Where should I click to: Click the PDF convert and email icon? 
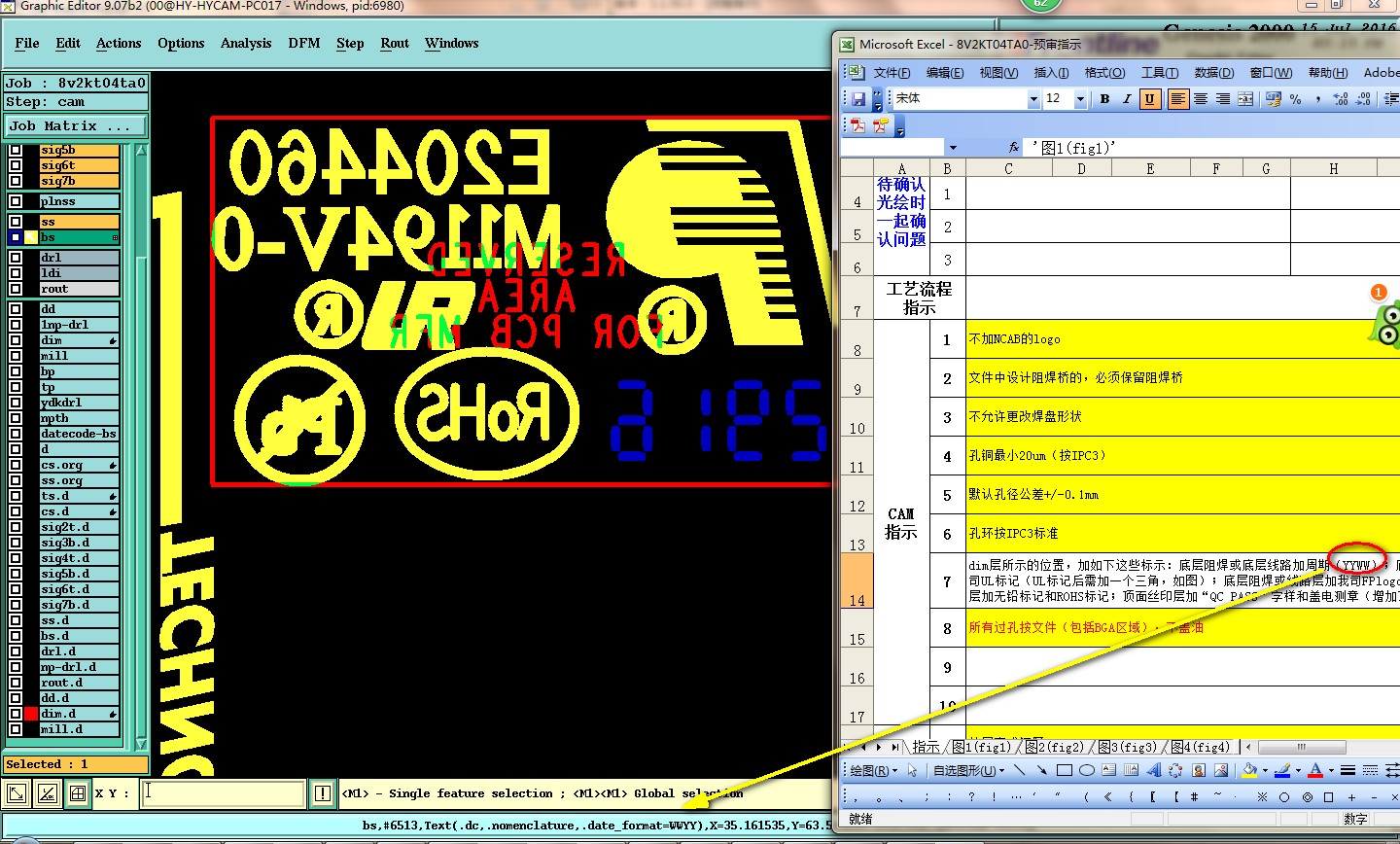coord(881,126)
